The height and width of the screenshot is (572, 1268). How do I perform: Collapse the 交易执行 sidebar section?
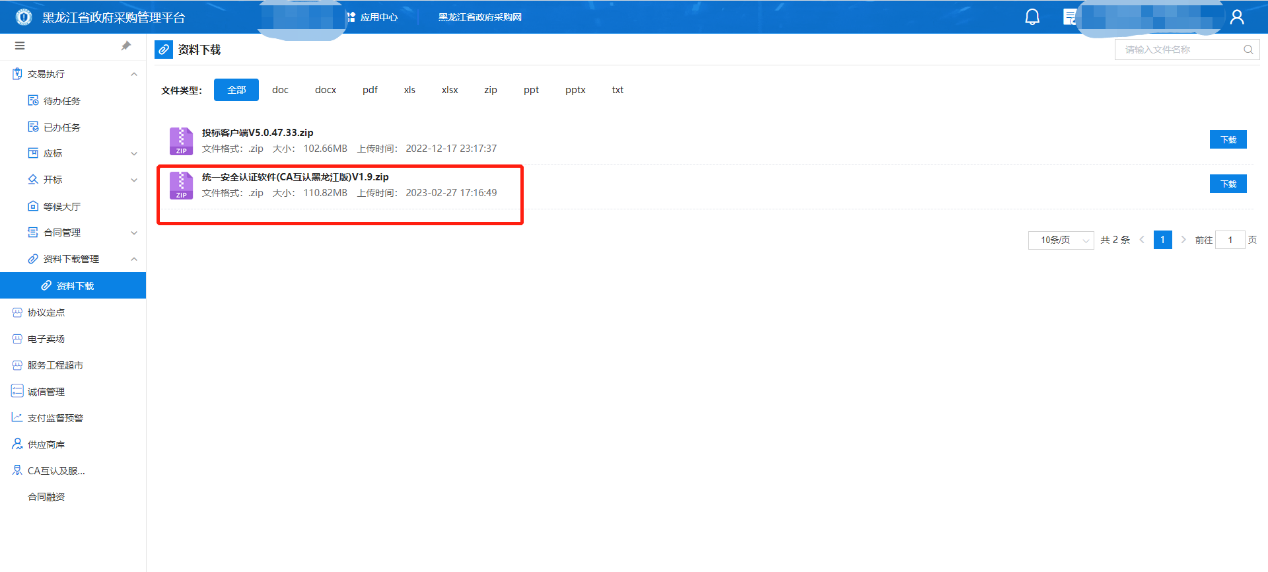[134, 74]
